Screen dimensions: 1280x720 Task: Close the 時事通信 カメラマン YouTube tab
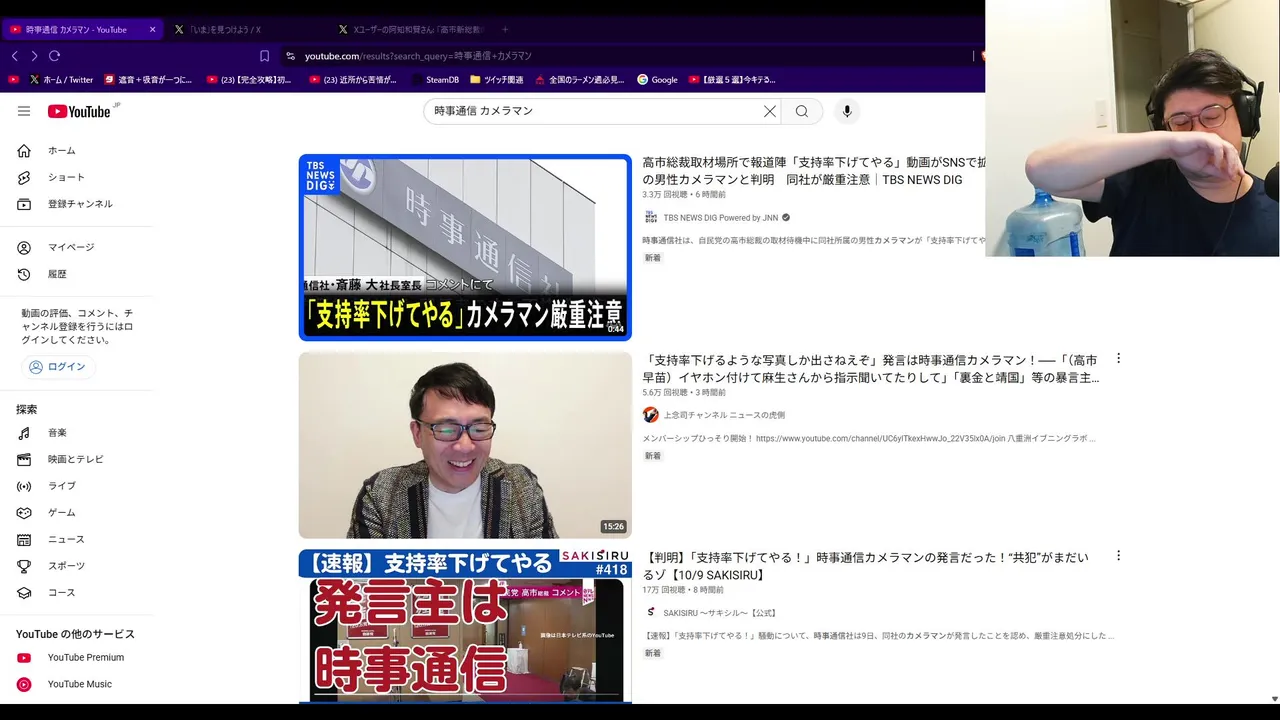(x=152, y=30)
